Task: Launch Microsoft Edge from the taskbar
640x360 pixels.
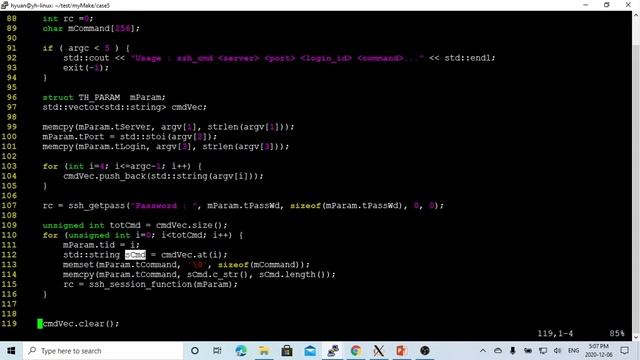Action: (241, 351)
